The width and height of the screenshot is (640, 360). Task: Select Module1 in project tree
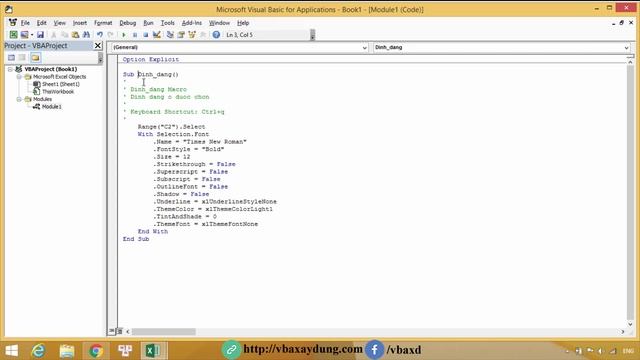52,107
